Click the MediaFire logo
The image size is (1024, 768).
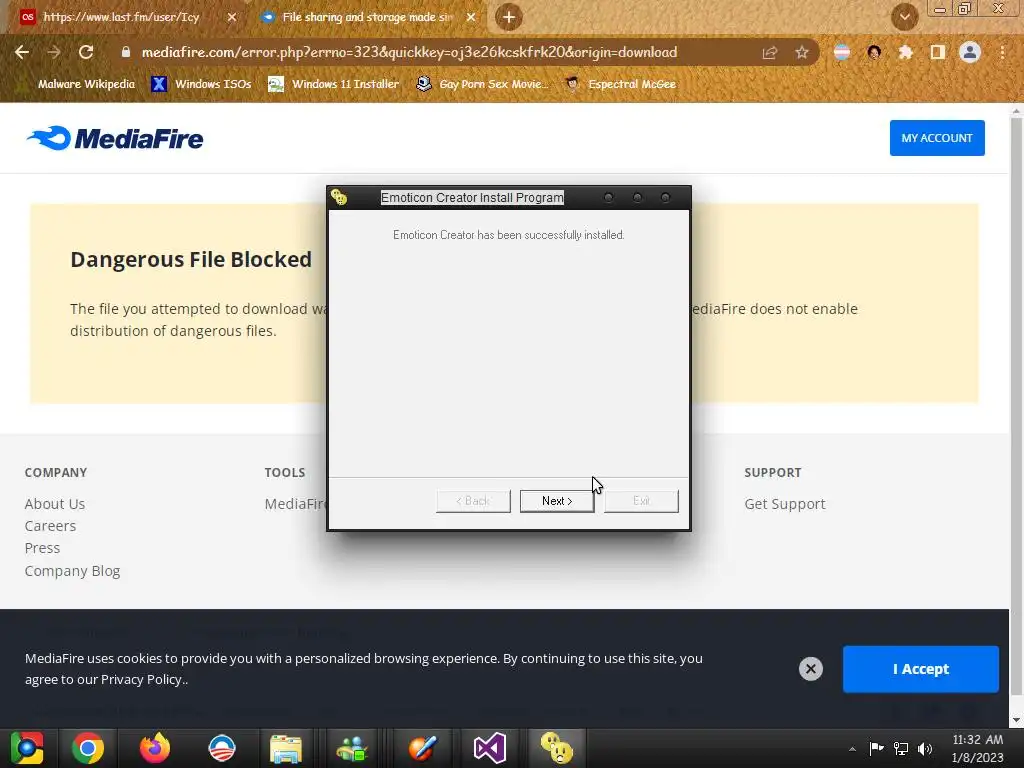(115, 138)
